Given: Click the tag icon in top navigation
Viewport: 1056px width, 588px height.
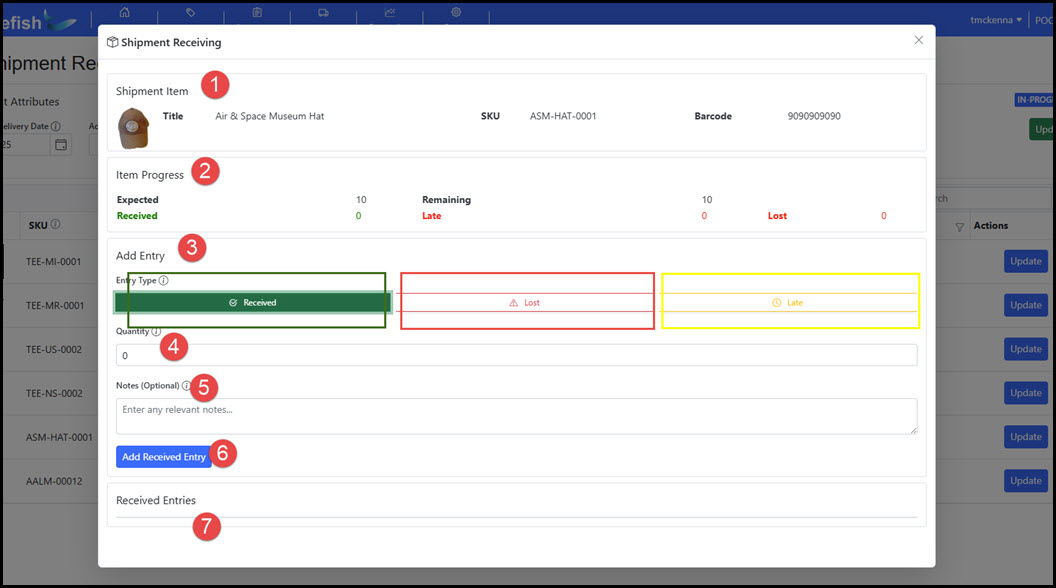Looking at the screenshot, I should point(191,13).
